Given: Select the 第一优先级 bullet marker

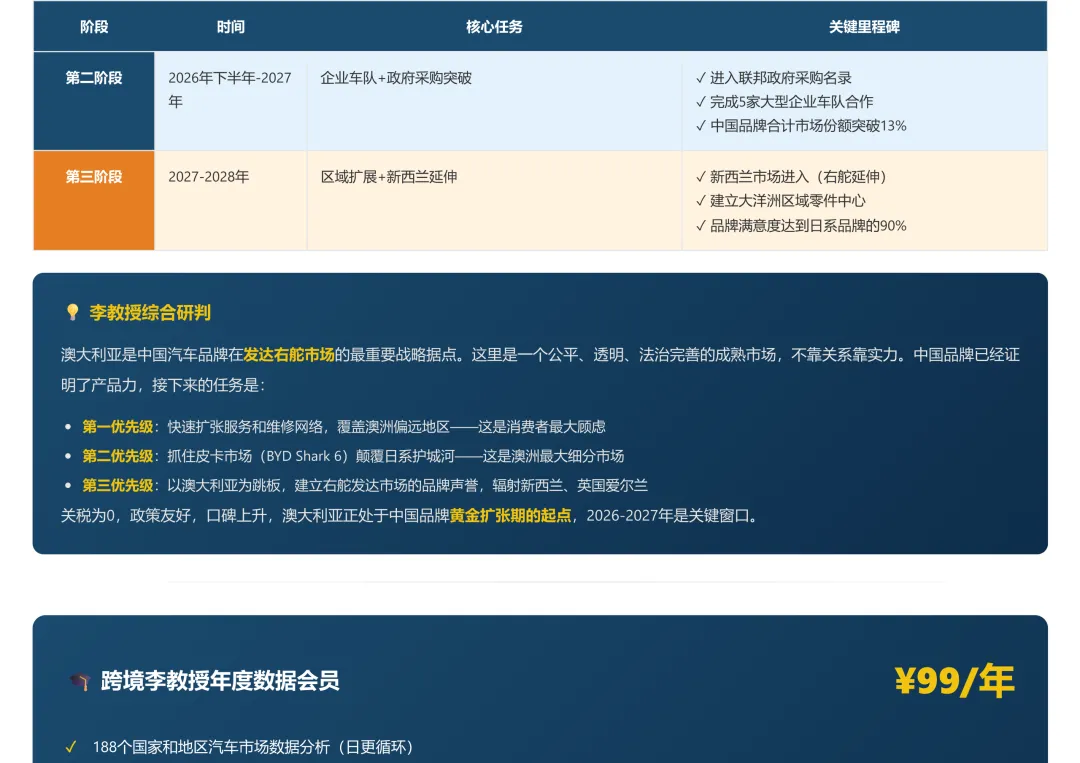Looking at the screenshot, I should [66, 425].
